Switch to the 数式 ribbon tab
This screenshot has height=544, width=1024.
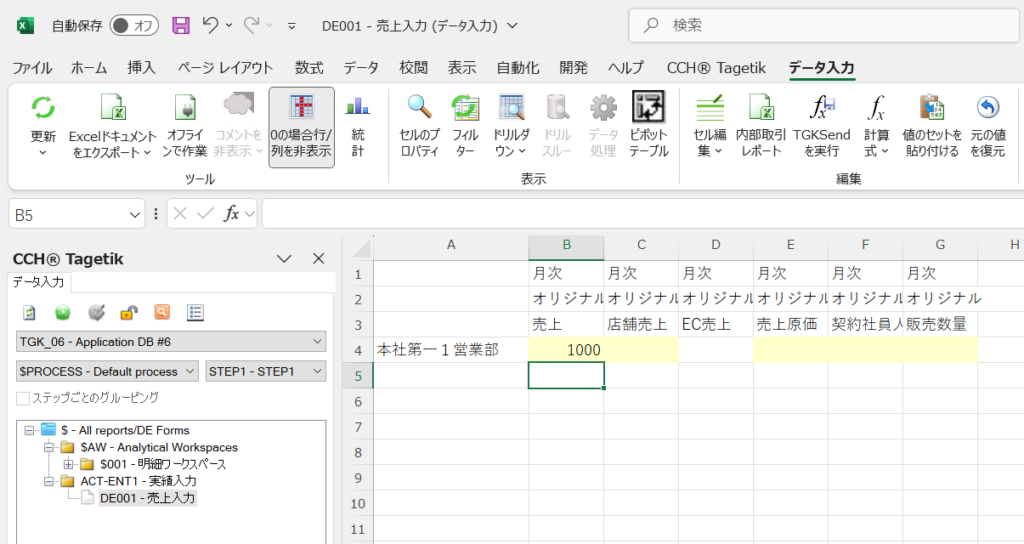click(x=309, y=68)
